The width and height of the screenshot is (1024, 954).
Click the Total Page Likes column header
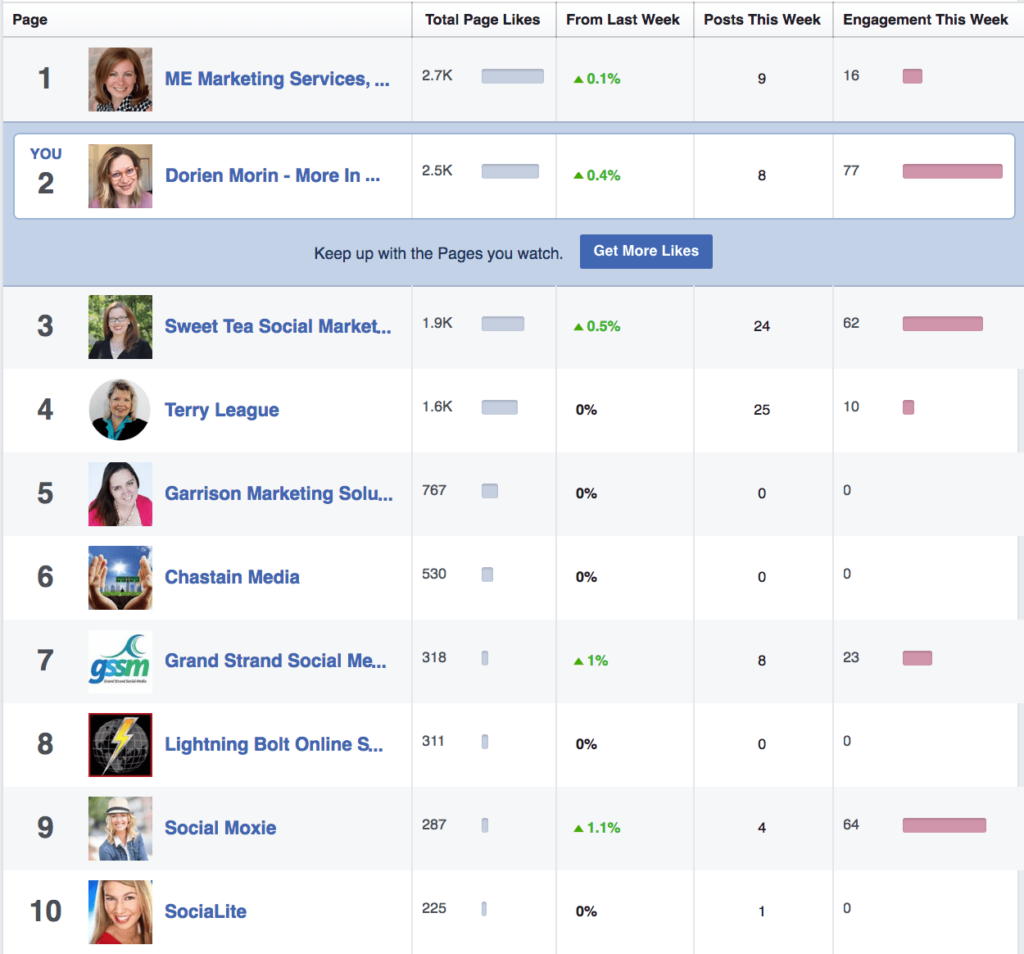pyautogui.click(x=483, y=20)
